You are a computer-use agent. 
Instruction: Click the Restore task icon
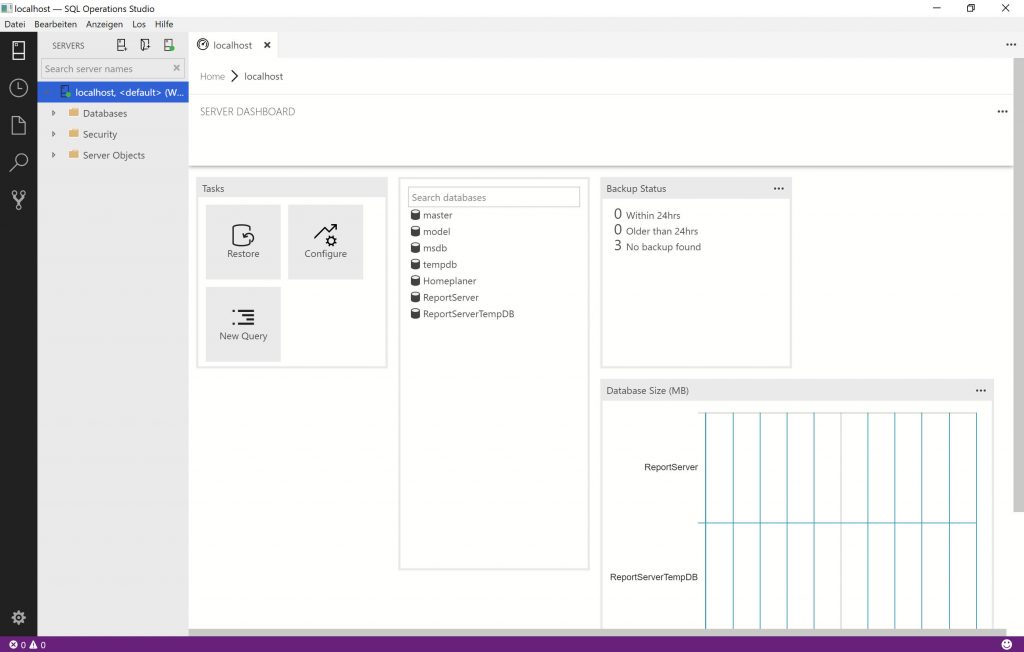243,242
